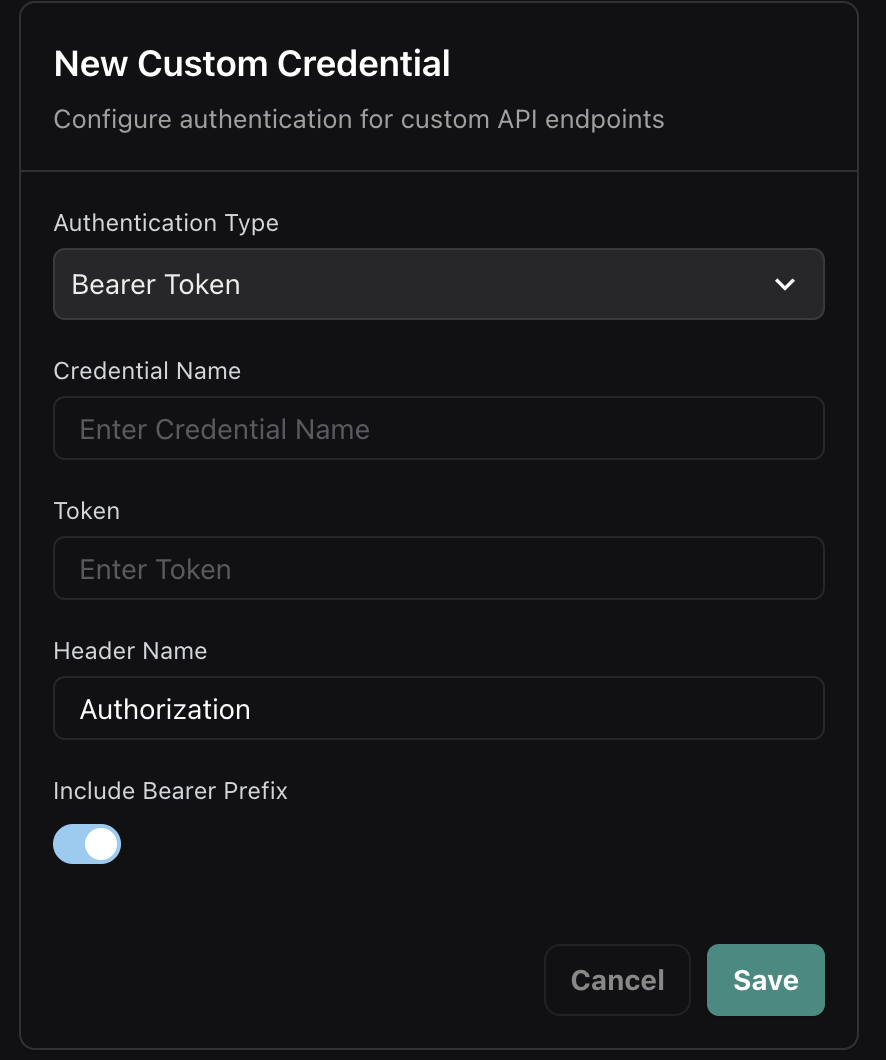Click the Enter Token input field
Screen dimensions: 886x1060
pyautogui.click(x=438, y=568)
